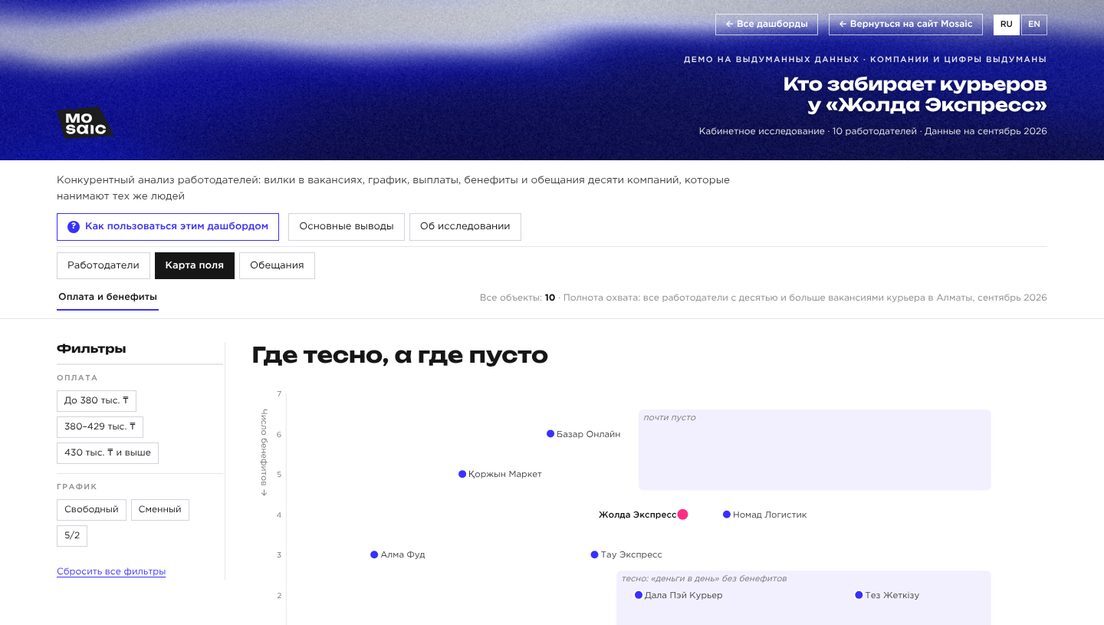Viewport: 1104px width, 625px height.
Task: Click the 'Алма Фуд' data point
Action: click(x=375, y=555)
